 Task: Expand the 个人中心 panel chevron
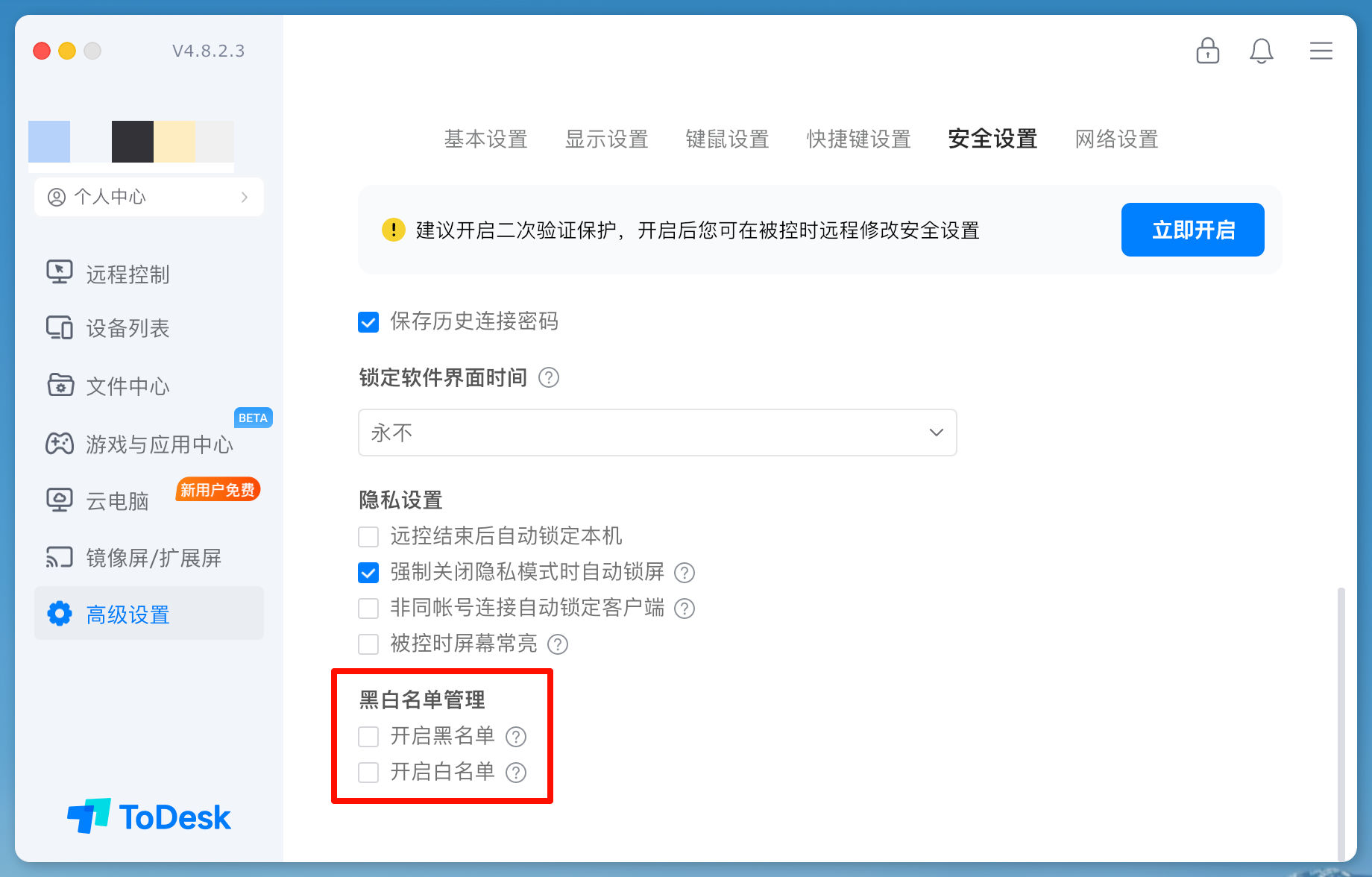[245, 197]
